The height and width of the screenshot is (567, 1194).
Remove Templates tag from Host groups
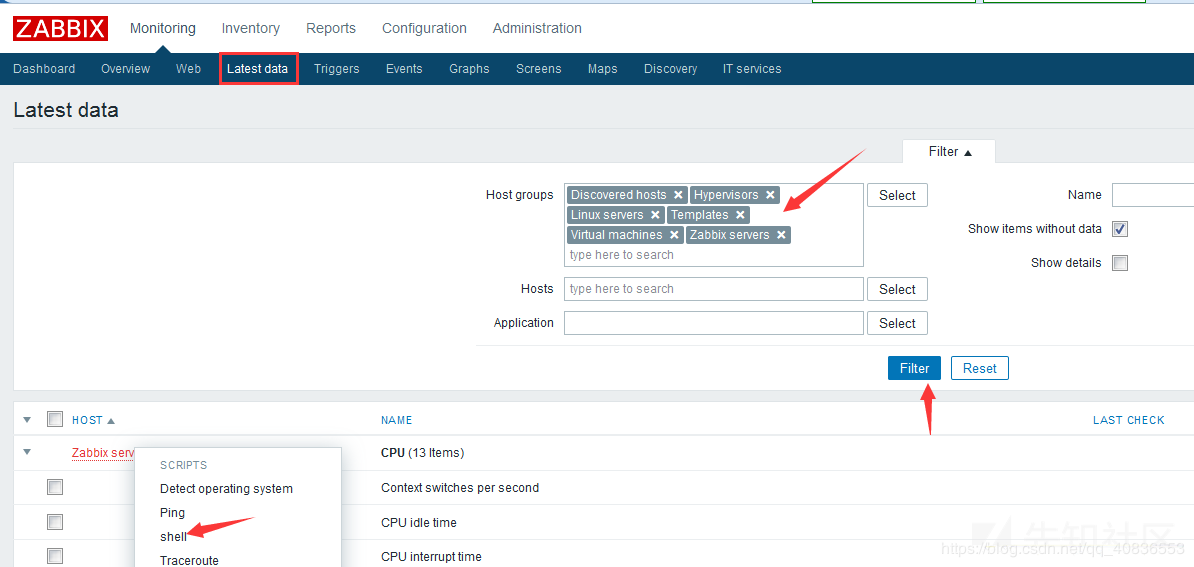739,215
